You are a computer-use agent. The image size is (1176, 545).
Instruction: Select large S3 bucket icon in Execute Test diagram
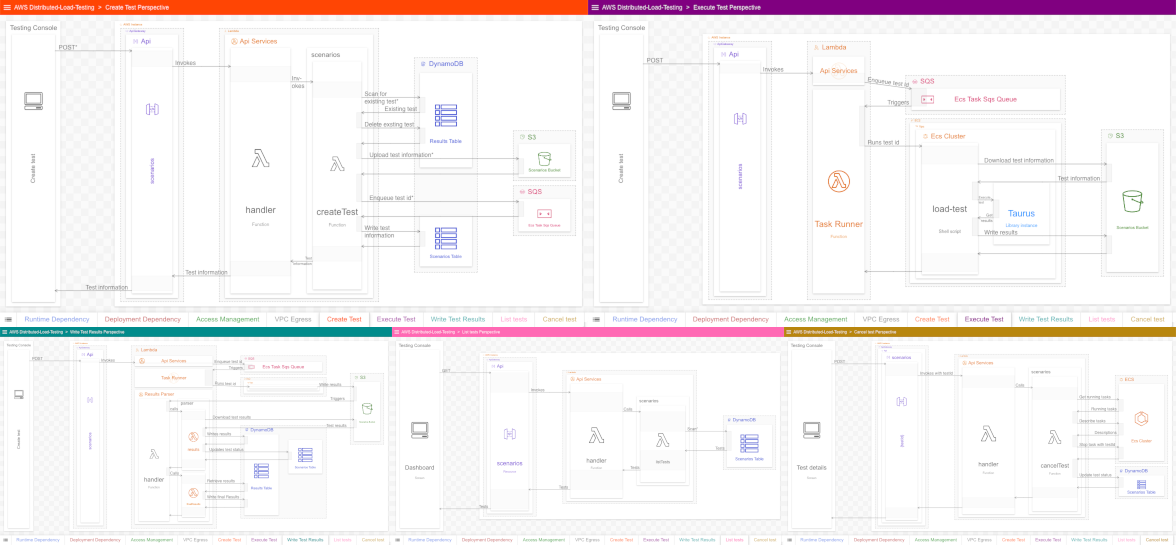pyautogui.click(x=1132, y=202)
